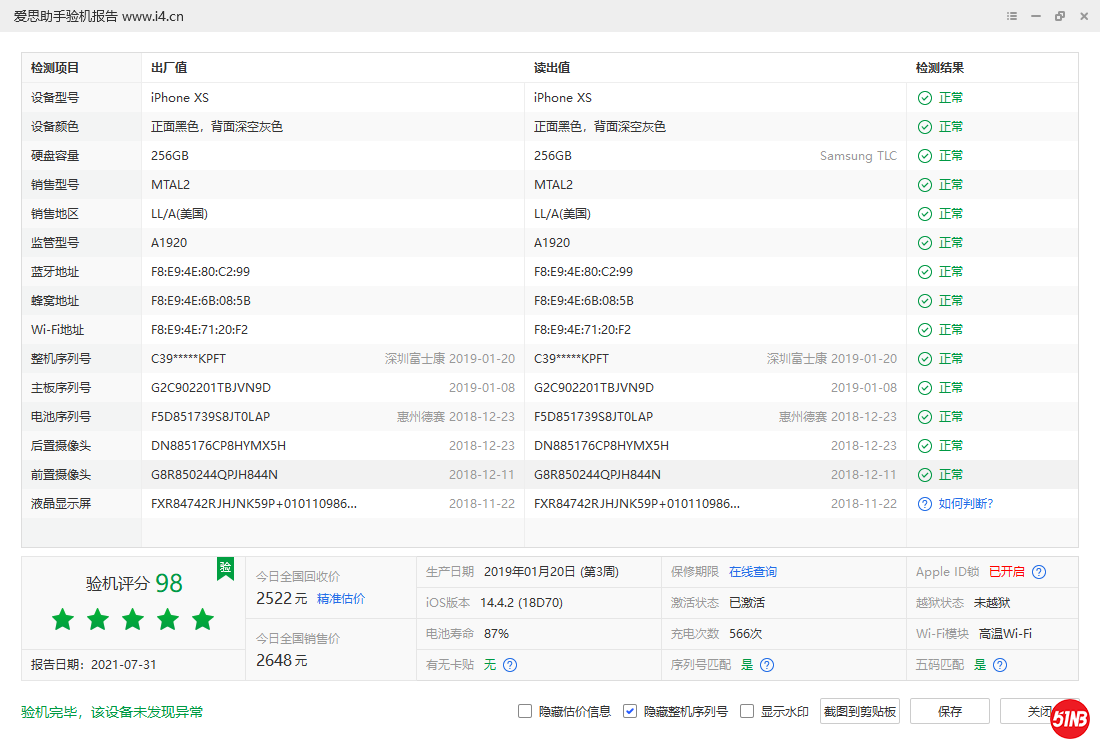Toggle the 显示水印 checkbox
This screenshot has height=749, width=1100.
(747, 711)
